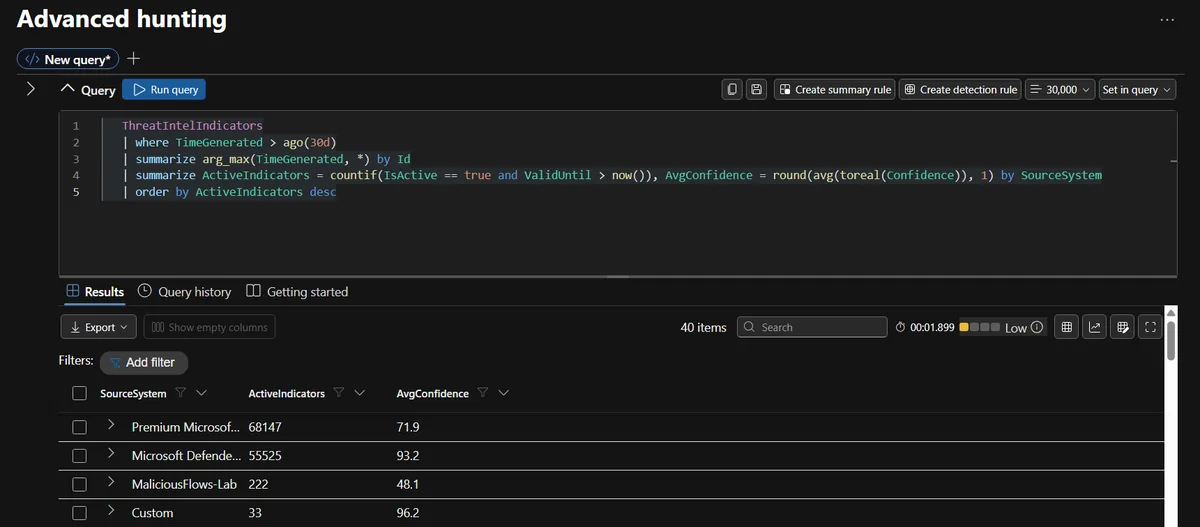This screenshot has width=1200, height=527.
Task: Open the AvgConfidence column menu chevron
Action: coord(504,393)
